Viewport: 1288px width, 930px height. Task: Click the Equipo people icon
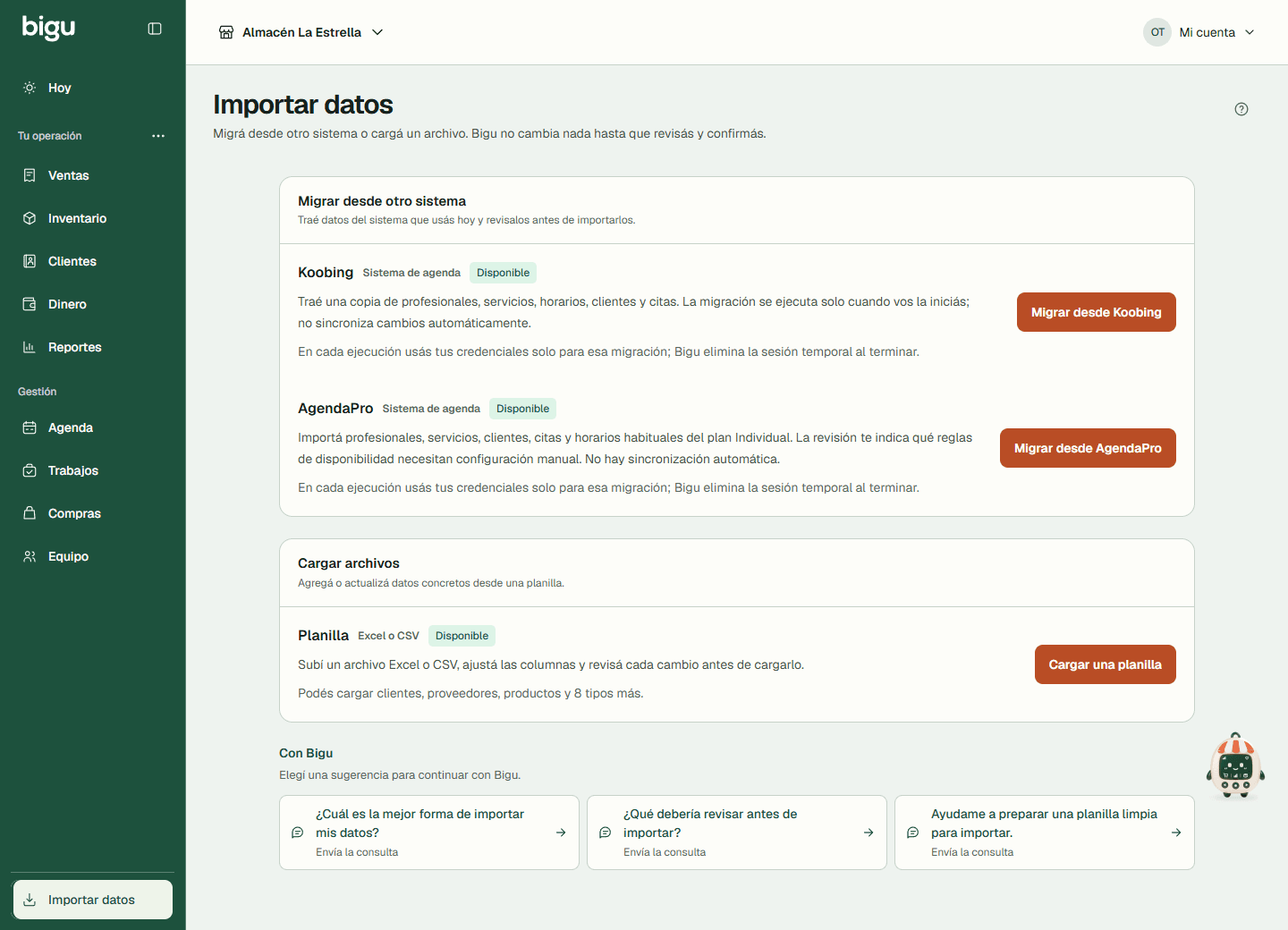(x=30, y=556)
